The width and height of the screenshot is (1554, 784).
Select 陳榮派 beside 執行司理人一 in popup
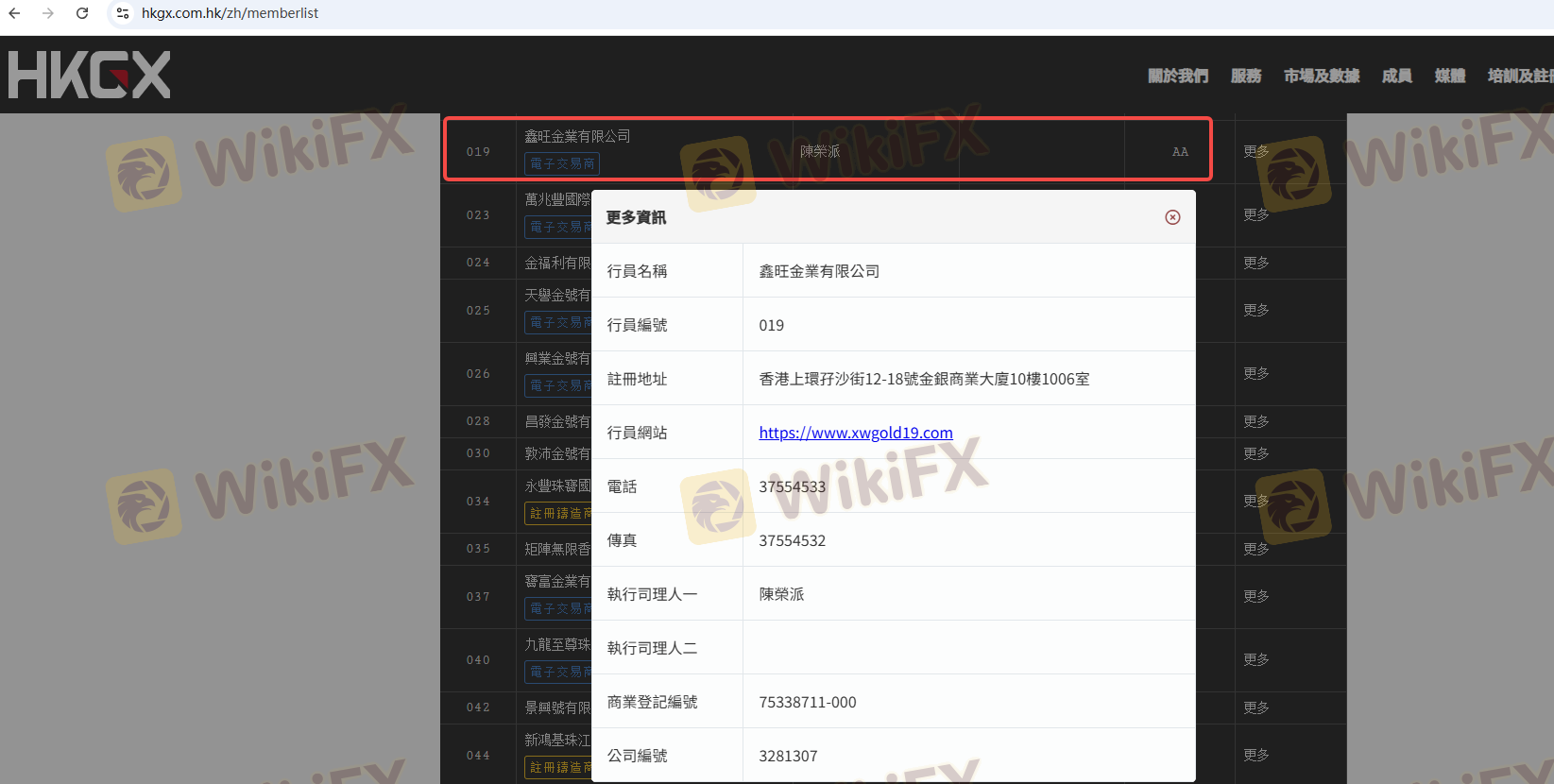point(781,594)
